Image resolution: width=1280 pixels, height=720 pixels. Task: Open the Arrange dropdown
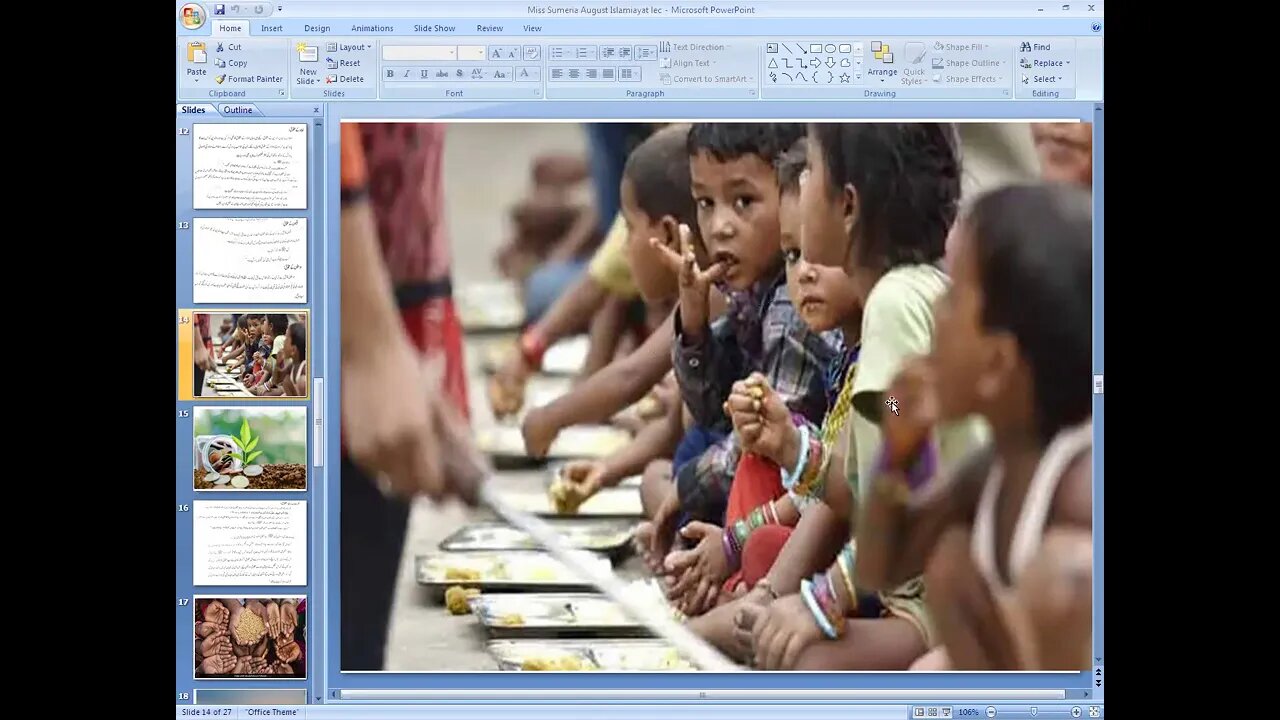pyautogui.click(x=882, y=63)
